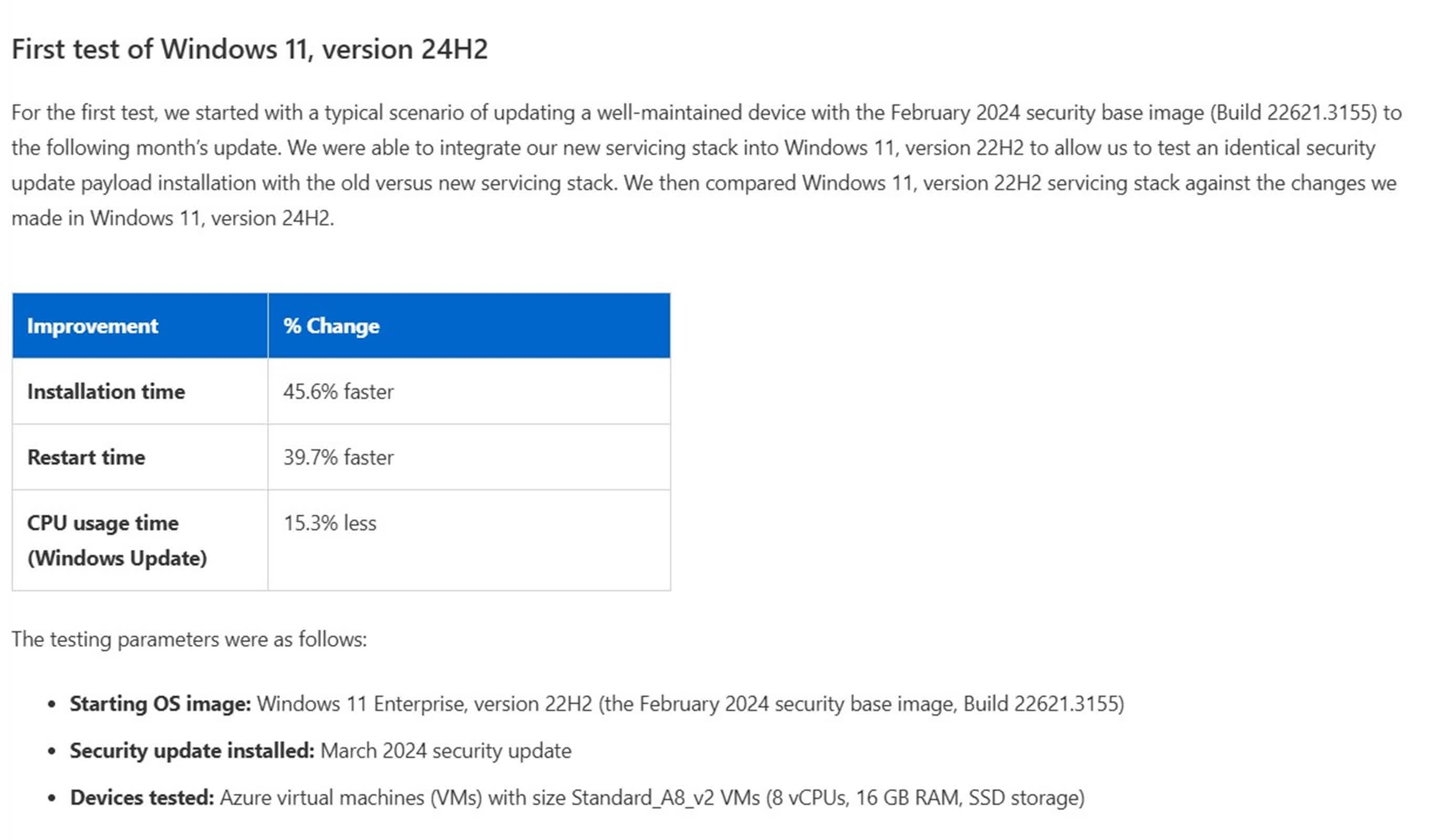
Task: Select the "Installation time" table cell
Action: [x=106, y=391]
